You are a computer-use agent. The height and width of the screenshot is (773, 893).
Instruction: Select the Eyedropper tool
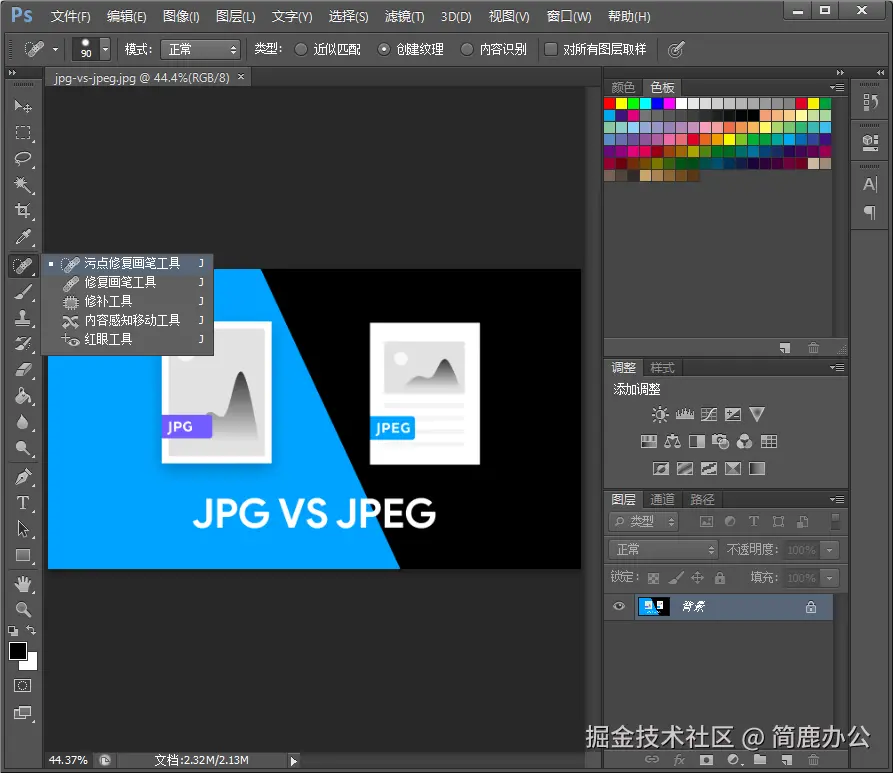(x=23, y=237)
